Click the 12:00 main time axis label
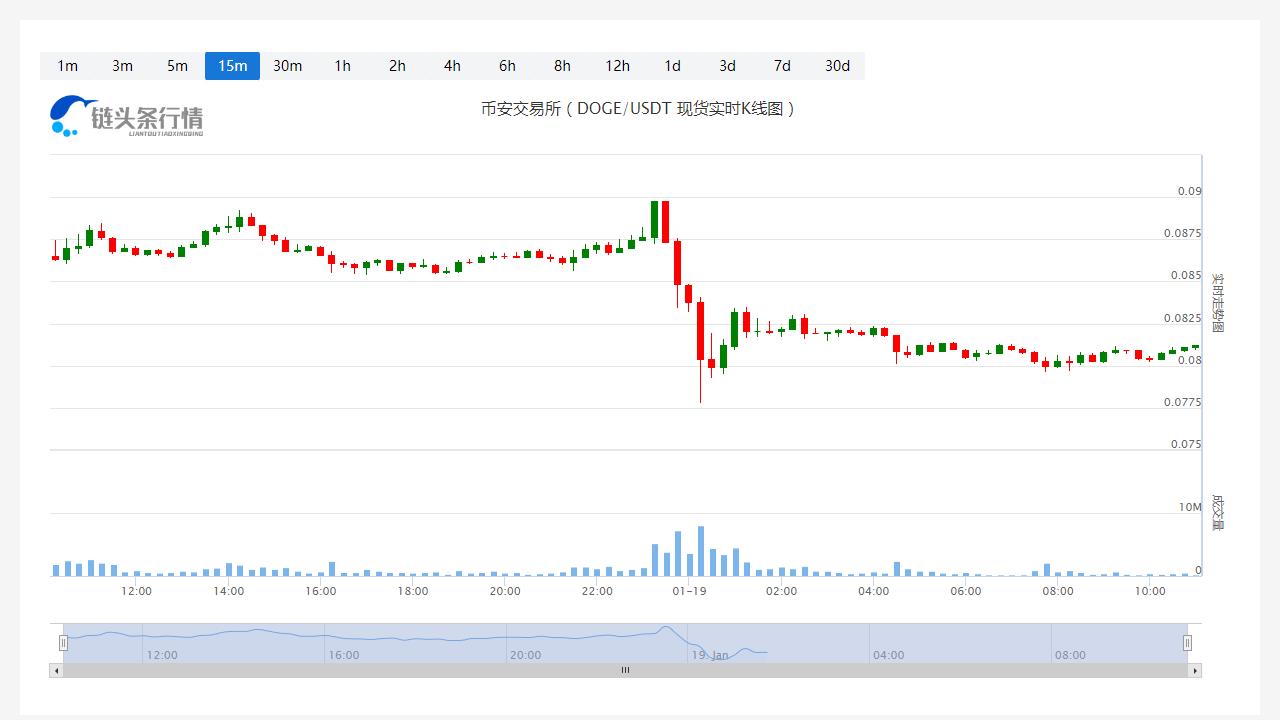1280x720 pixels. (x=136, y=591)
